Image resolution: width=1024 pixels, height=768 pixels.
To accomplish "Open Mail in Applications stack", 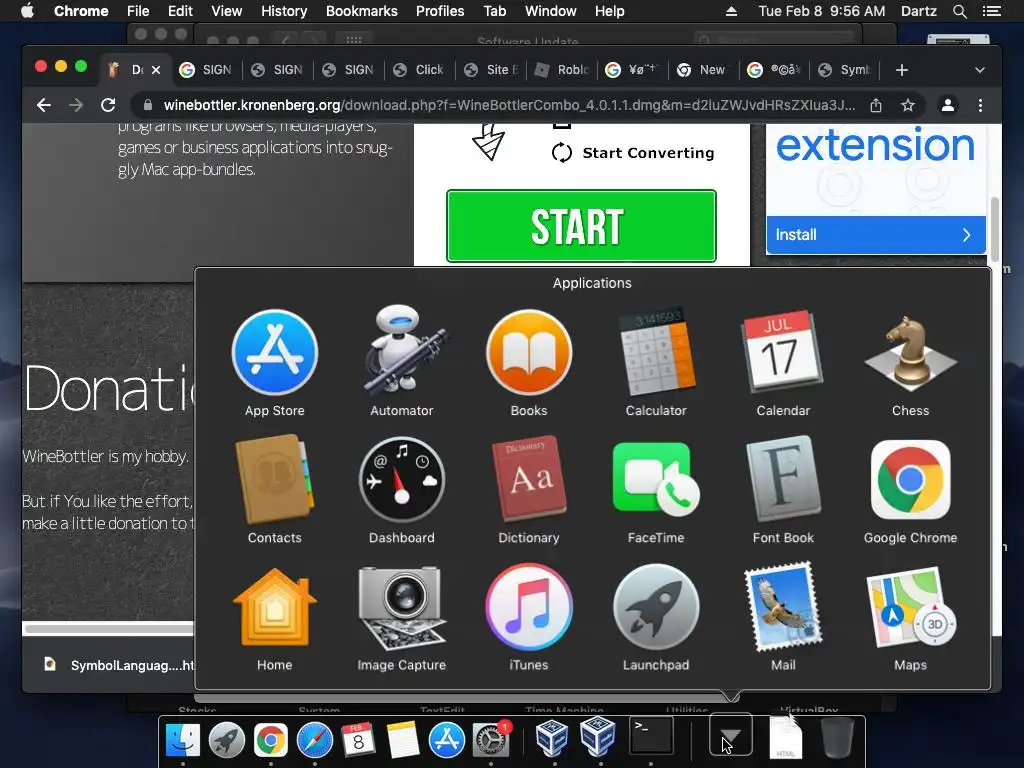I will click(783, 607).
